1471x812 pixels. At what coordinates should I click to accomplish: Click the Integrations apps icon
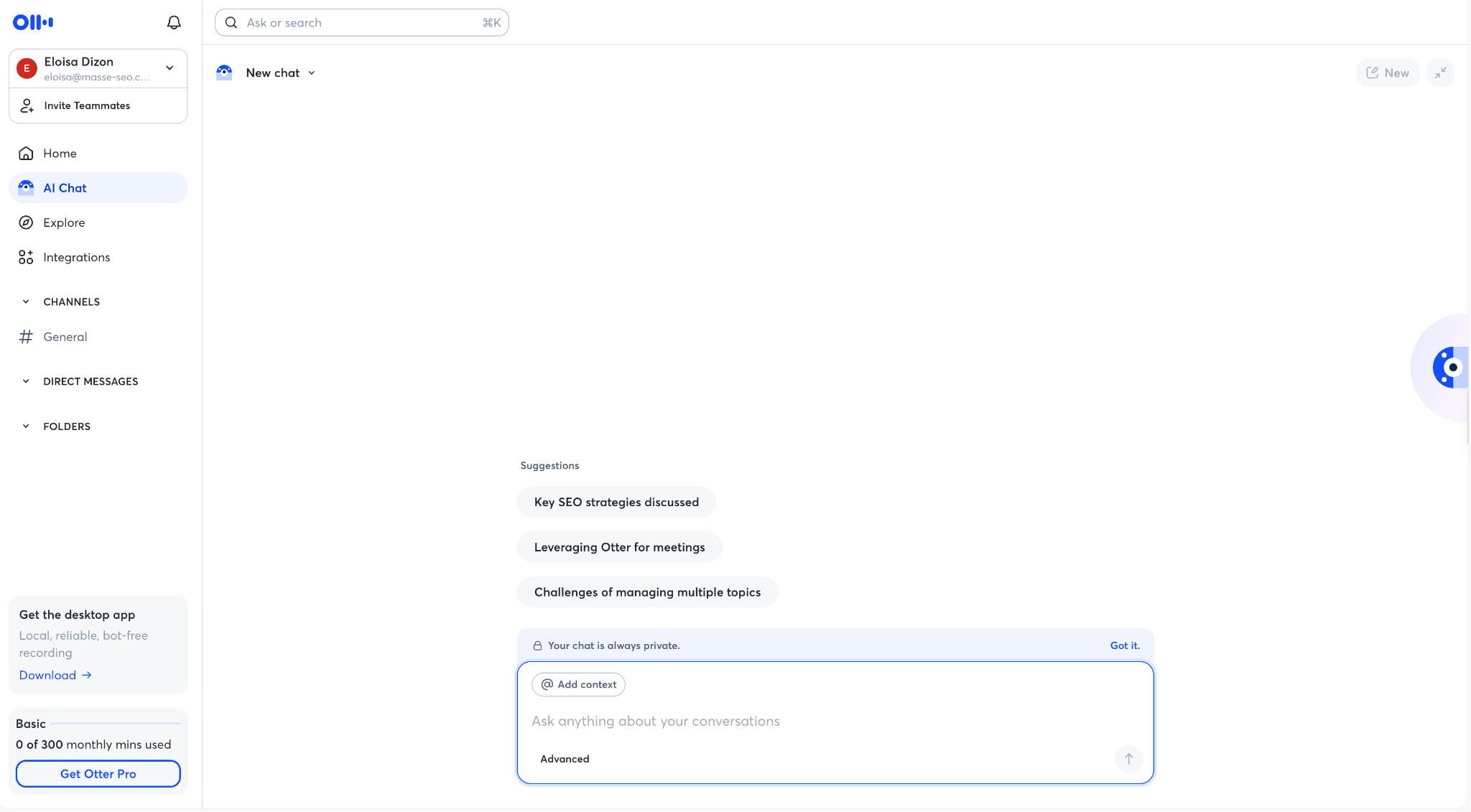[26, 257]
